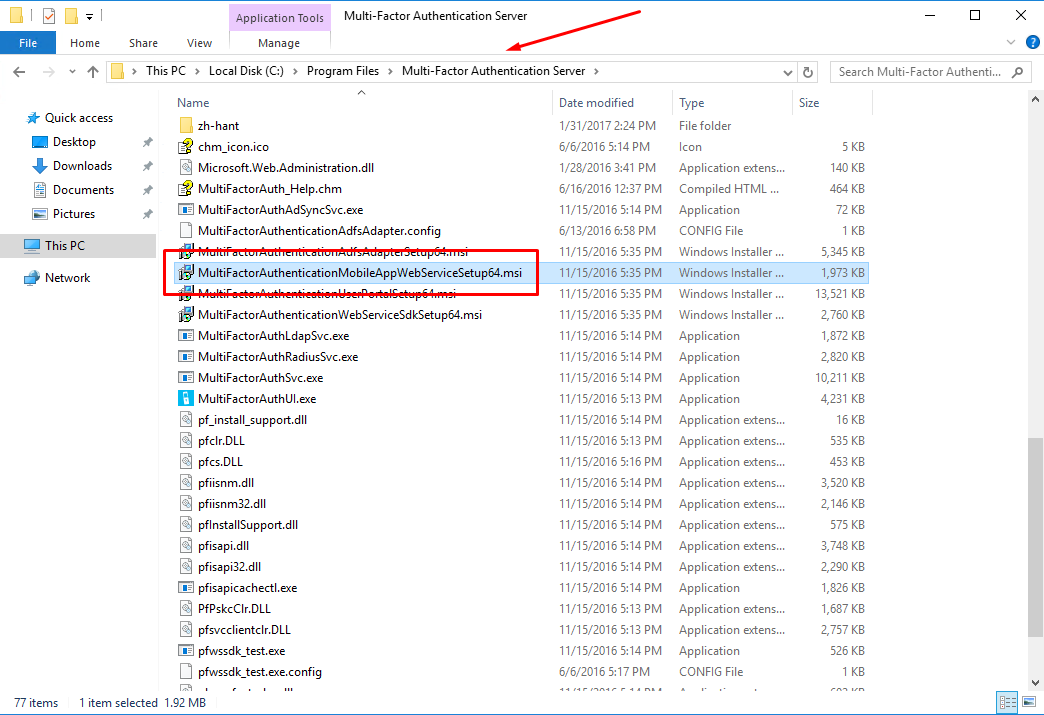Viewport: 1044px width, 715px height.
Task: Open Downloads in navigation pane
Action: (83, 166)
